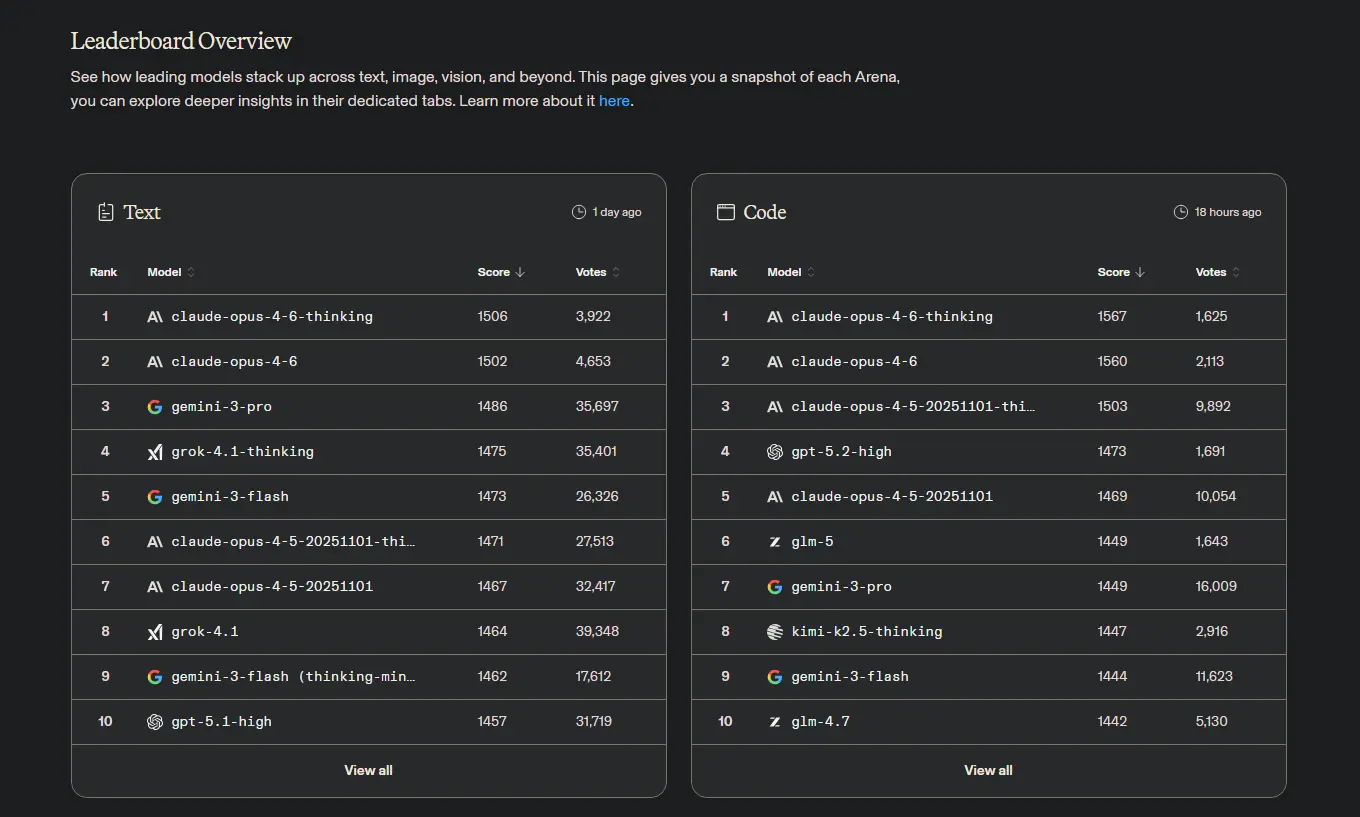This screenshot has height=817, width=1360.
Task: Click the Kimi logo beside kimi-k2.5-thinking
Action: coord(775,632)
